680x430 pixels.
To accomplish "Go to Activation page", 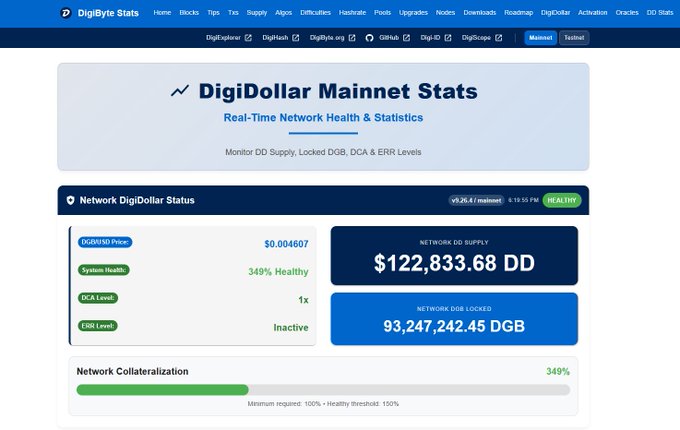I will pos(593,13).
